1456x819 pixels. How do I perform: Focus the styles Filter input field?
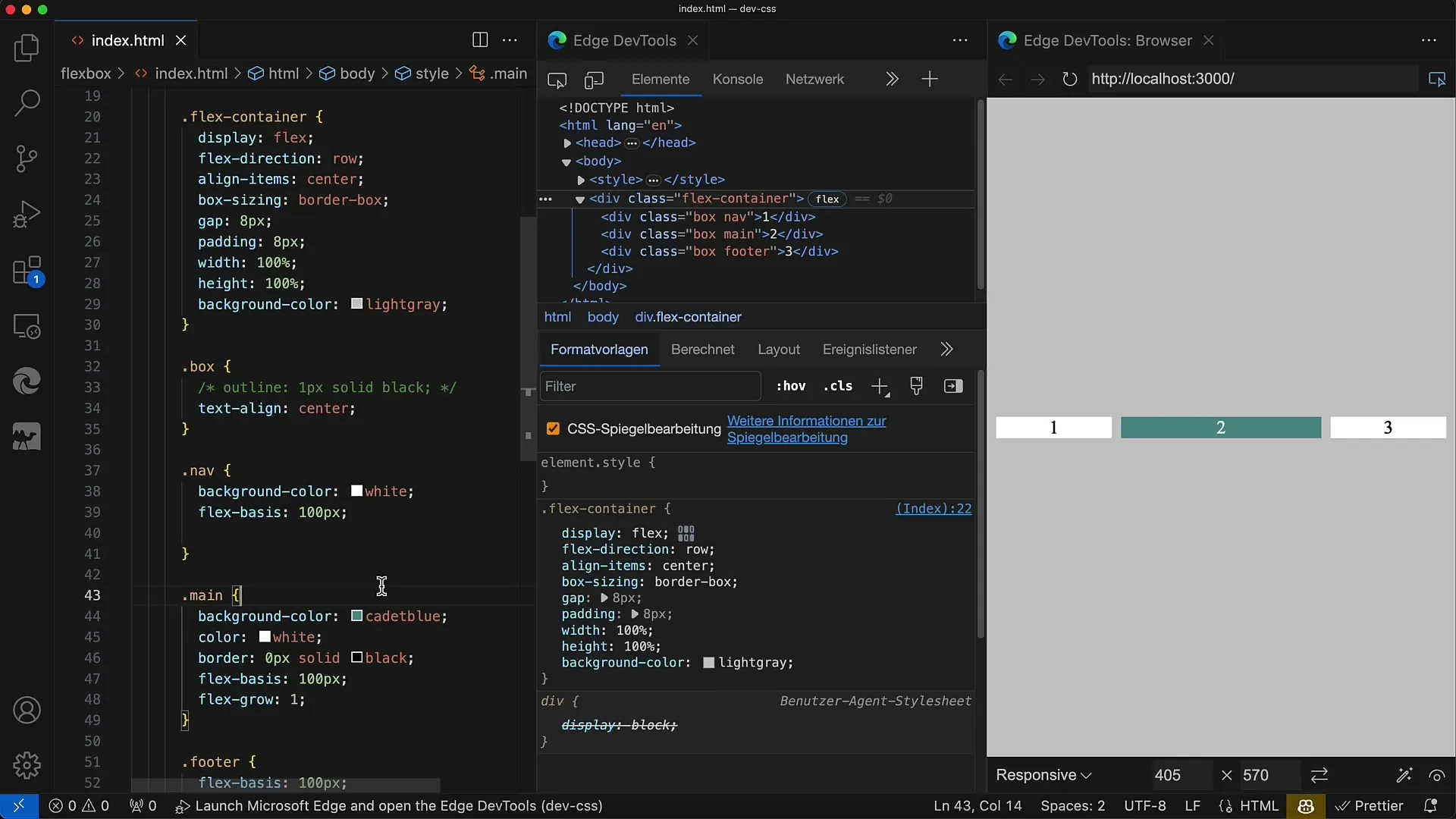(x=650, y=386)
